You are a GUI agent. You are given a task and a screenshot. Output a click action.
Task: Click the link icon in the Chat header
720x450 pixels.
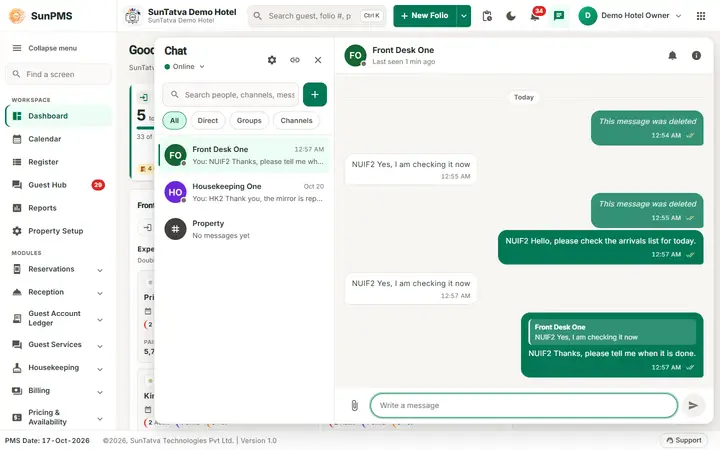click(x=295, y=60)
